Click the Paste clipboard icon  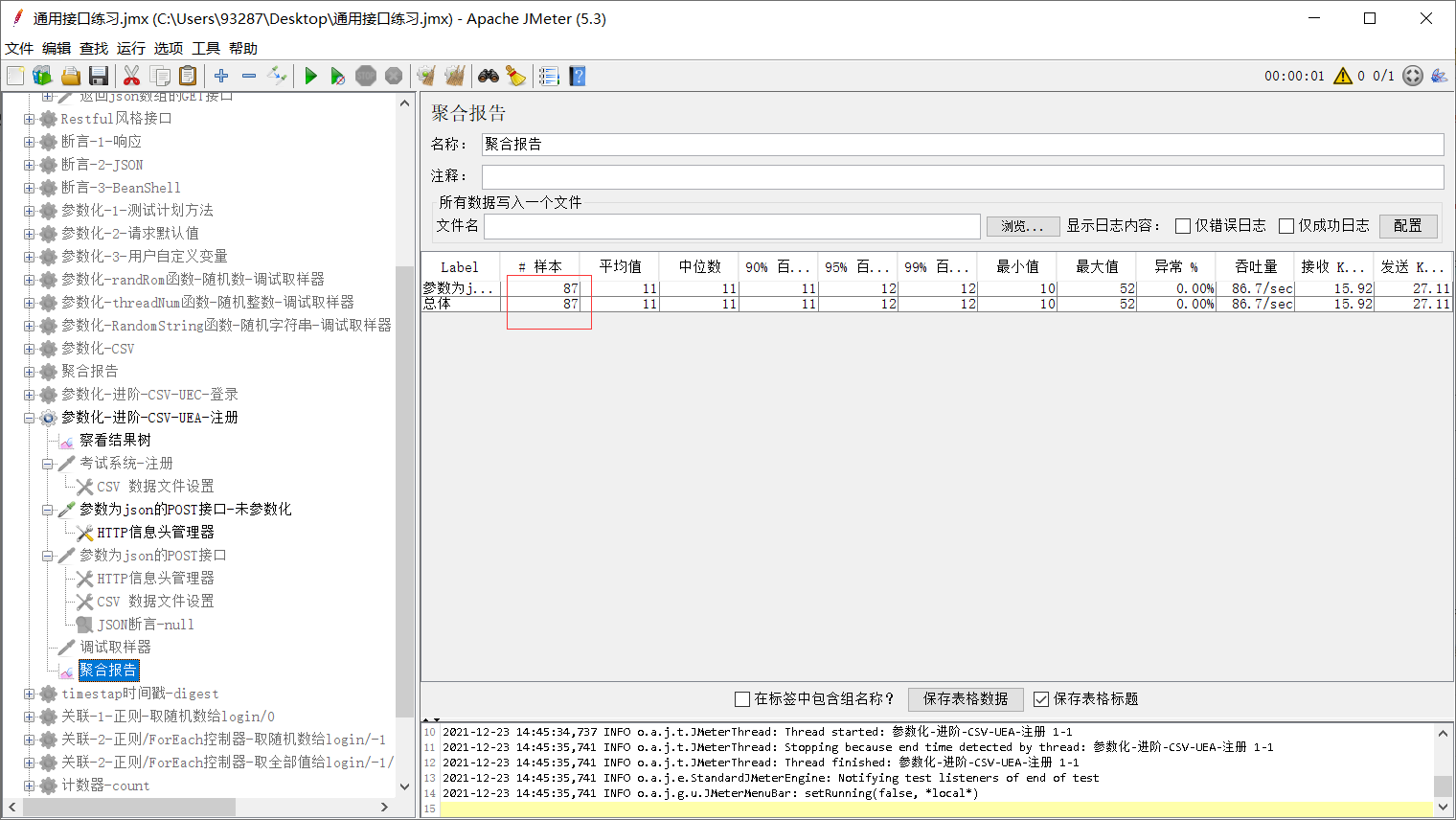click(x=188, y=76)
